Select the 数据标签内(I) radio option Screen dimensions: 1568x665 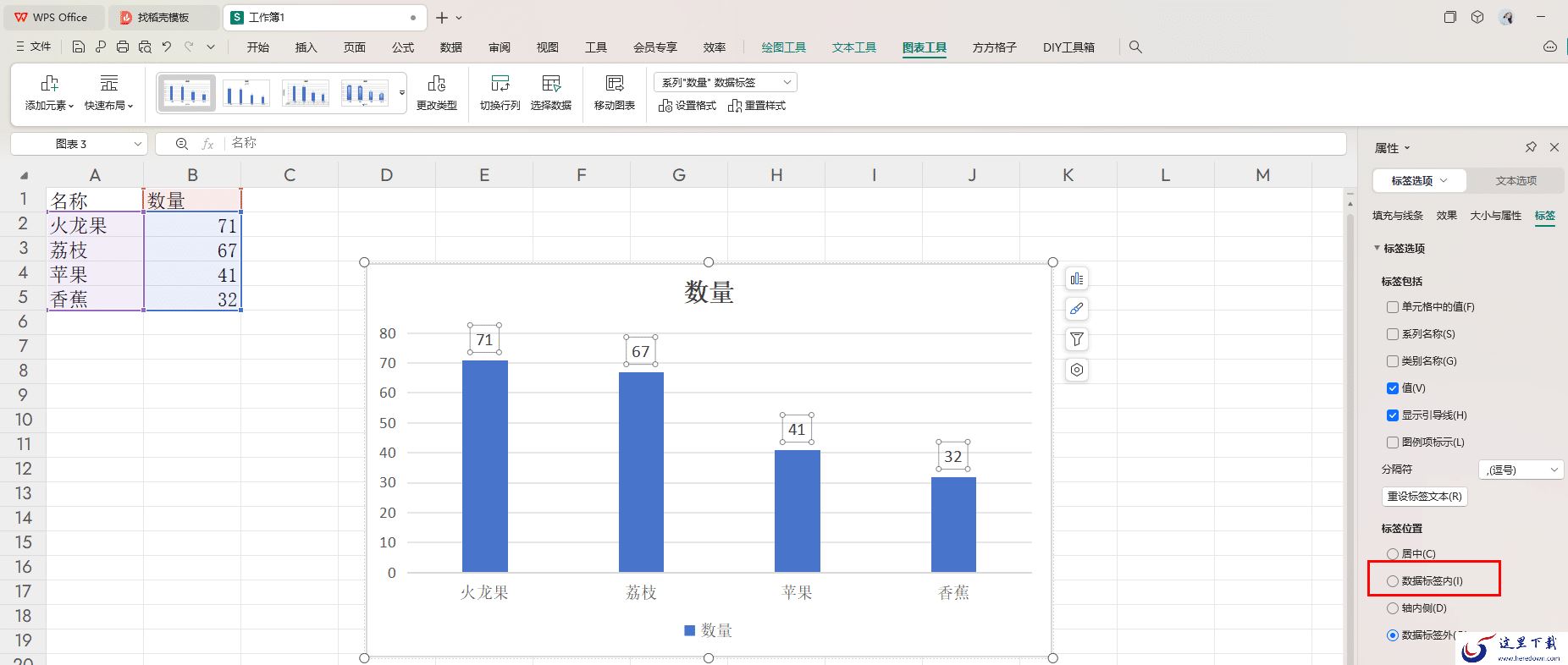point(1393,581)
